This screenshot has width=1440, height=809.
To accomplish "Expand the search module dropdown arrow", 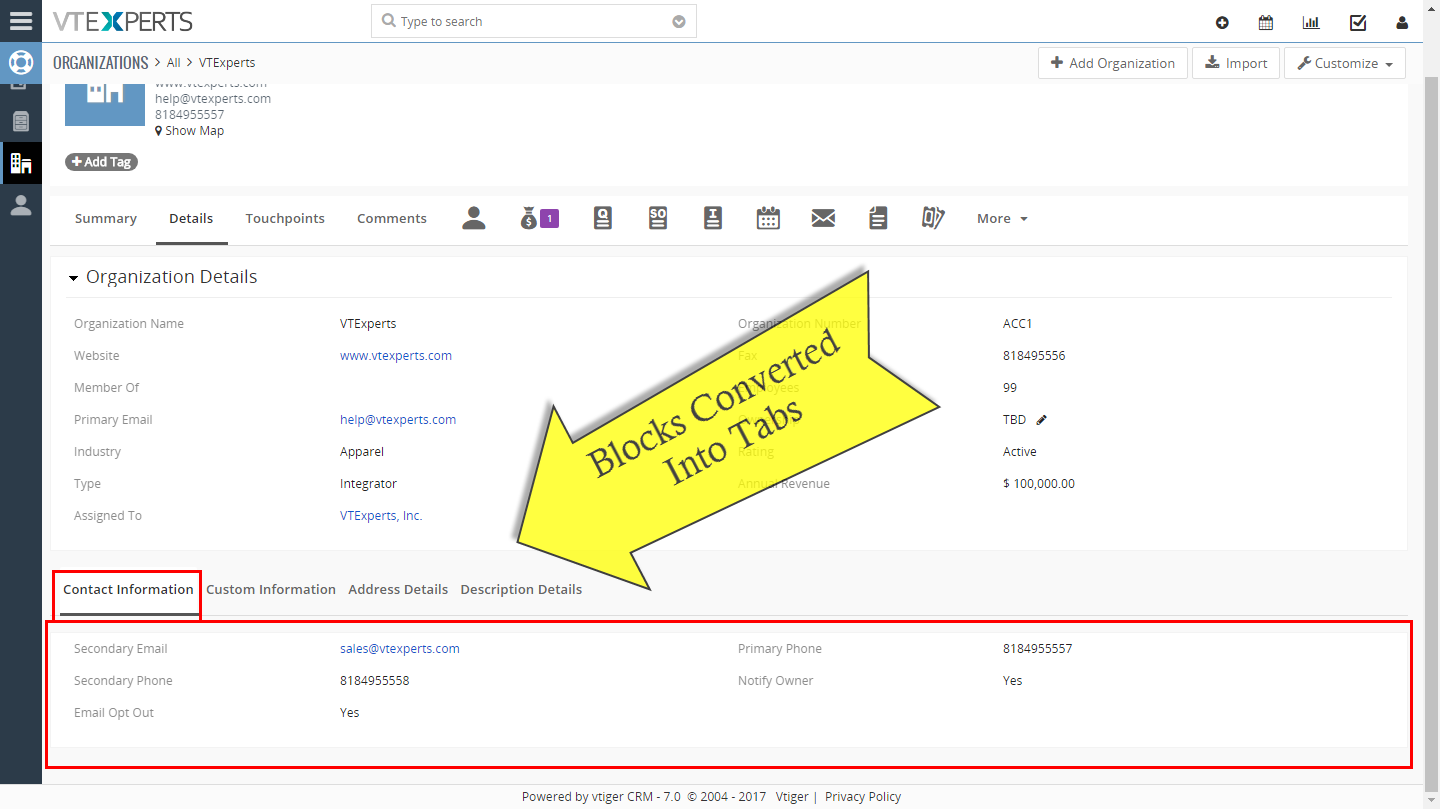I will [679, 22].
